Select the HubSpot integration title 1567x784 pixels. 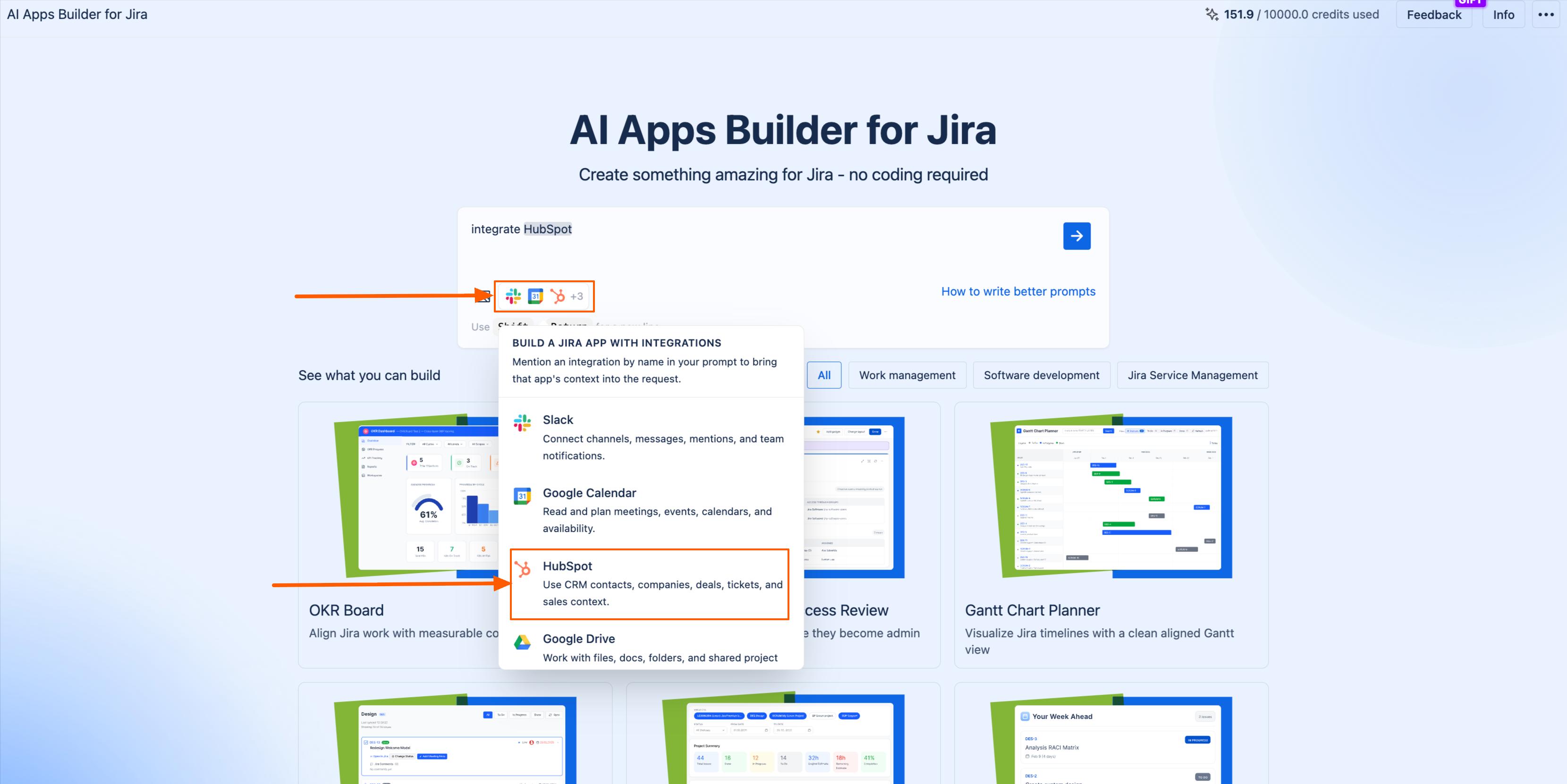point(568,565)
